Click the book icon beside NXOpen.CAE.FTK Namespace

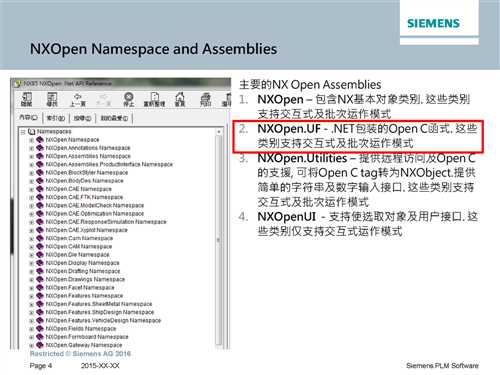coord(40,197)
